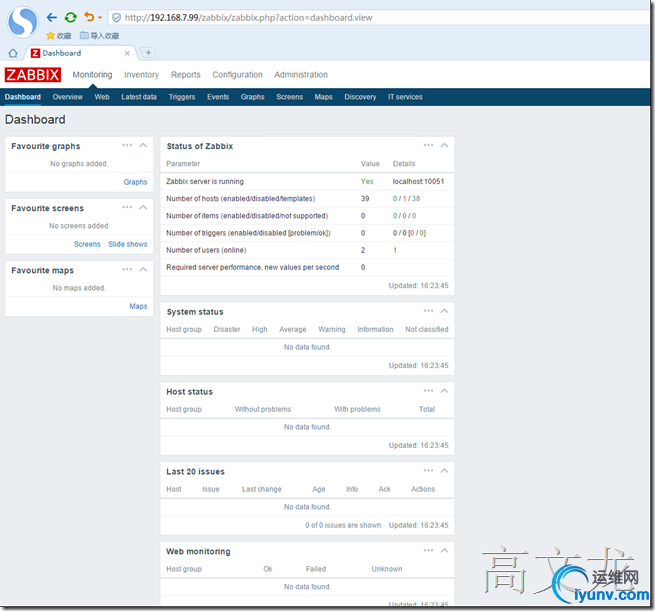
Task: Collapse the Favourite maps widget
Action: 143,269
